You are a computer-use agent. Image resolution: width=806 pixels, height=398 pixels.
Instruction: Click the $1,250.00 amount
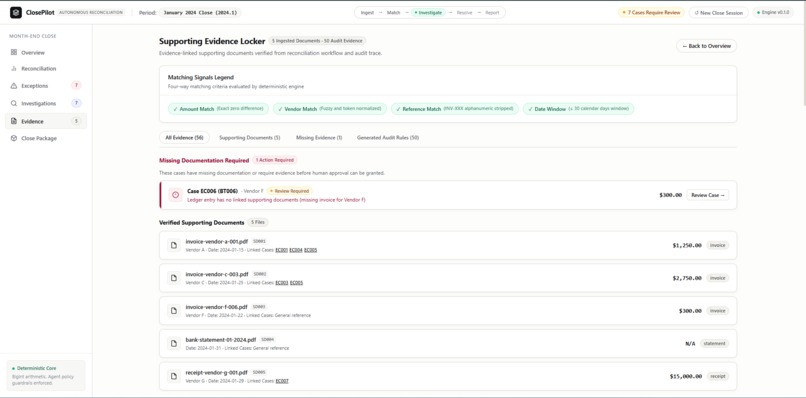[x=687, y=245]
